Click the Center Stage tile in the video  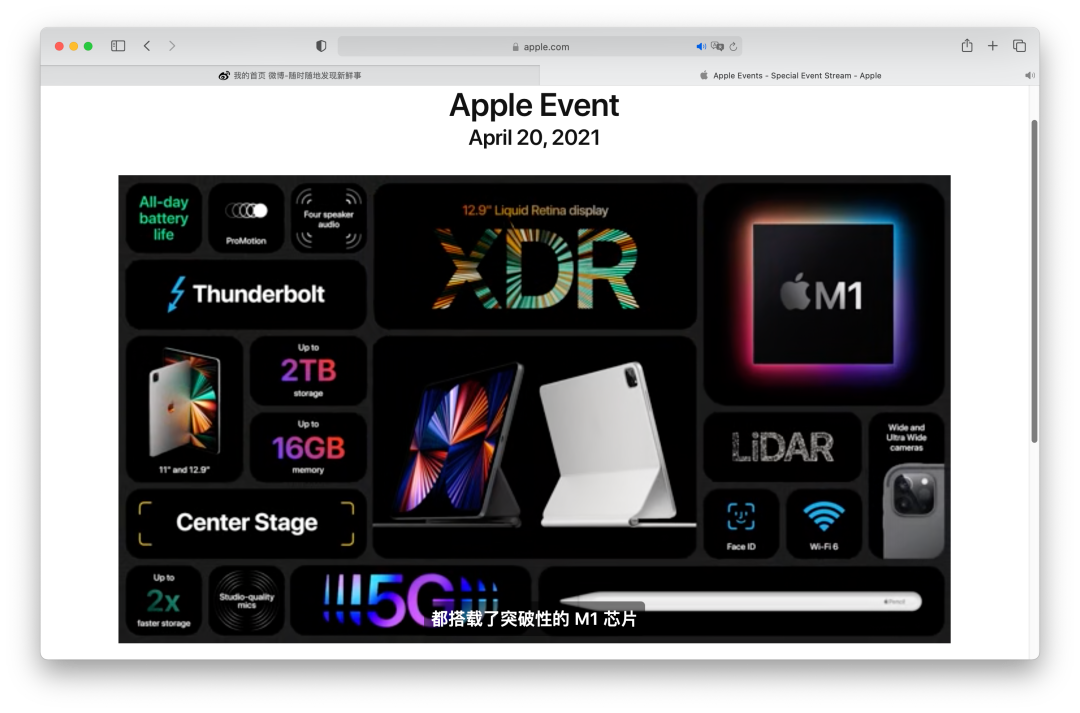click(x=246, y=523)
